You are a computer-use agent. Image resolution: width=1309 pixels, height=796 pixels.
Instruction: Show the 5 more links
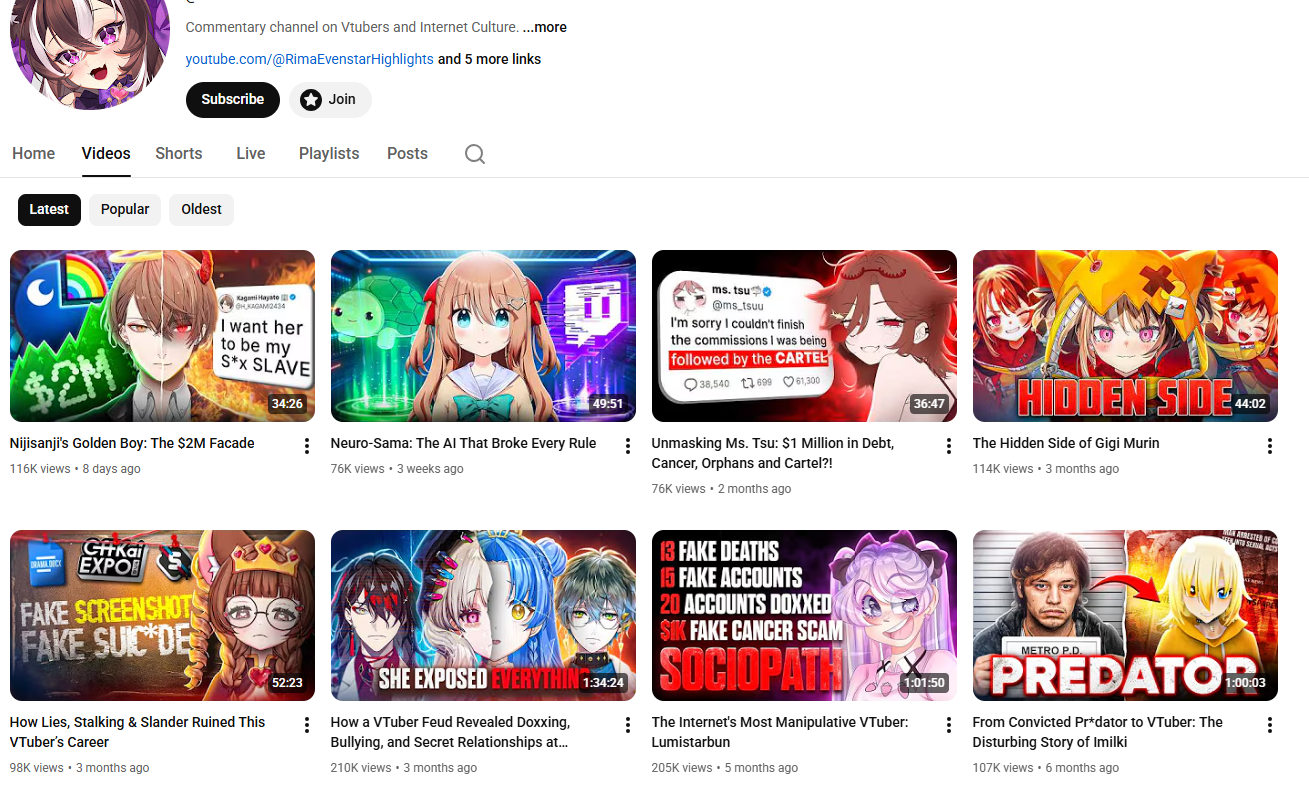pos(489,59)
